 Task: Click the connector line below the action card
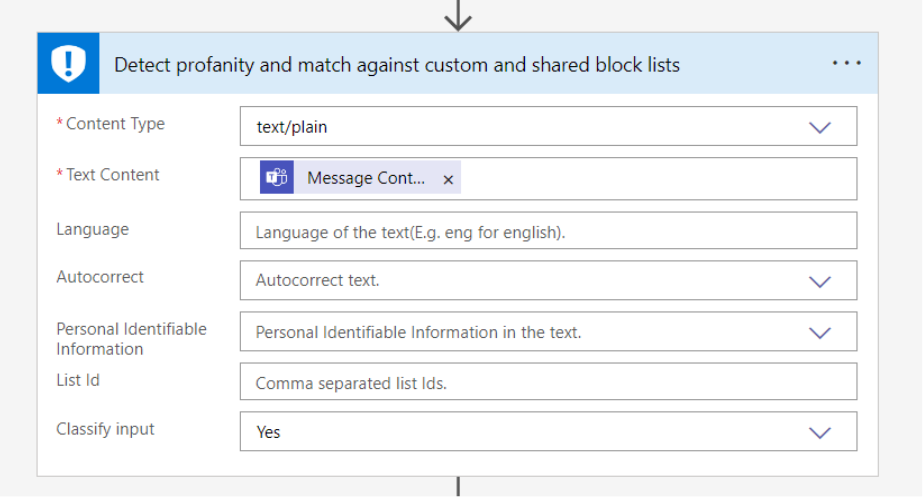458,487
